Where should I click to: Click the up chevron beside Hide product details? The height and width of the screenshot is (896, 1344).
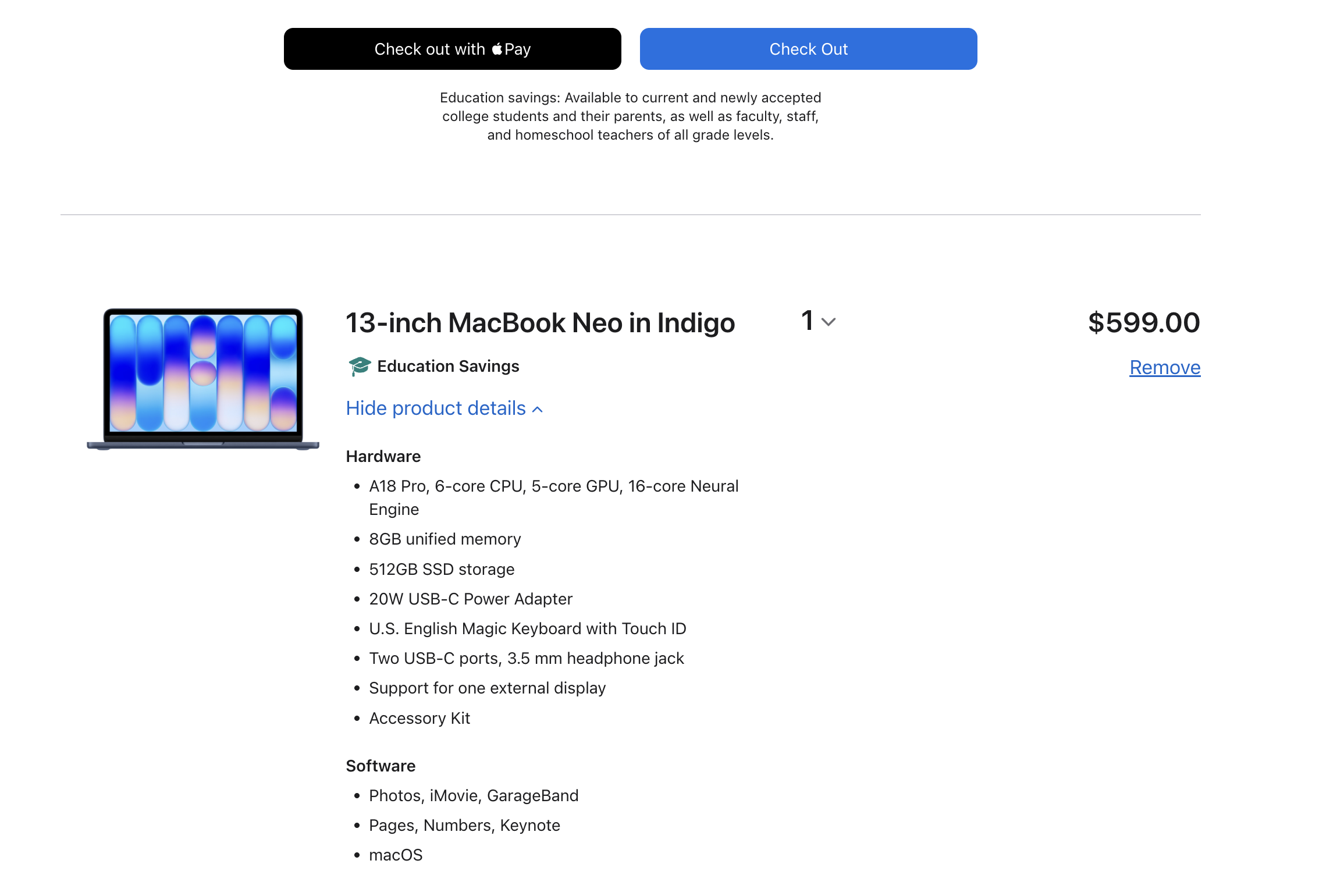(x=538, y=410)
